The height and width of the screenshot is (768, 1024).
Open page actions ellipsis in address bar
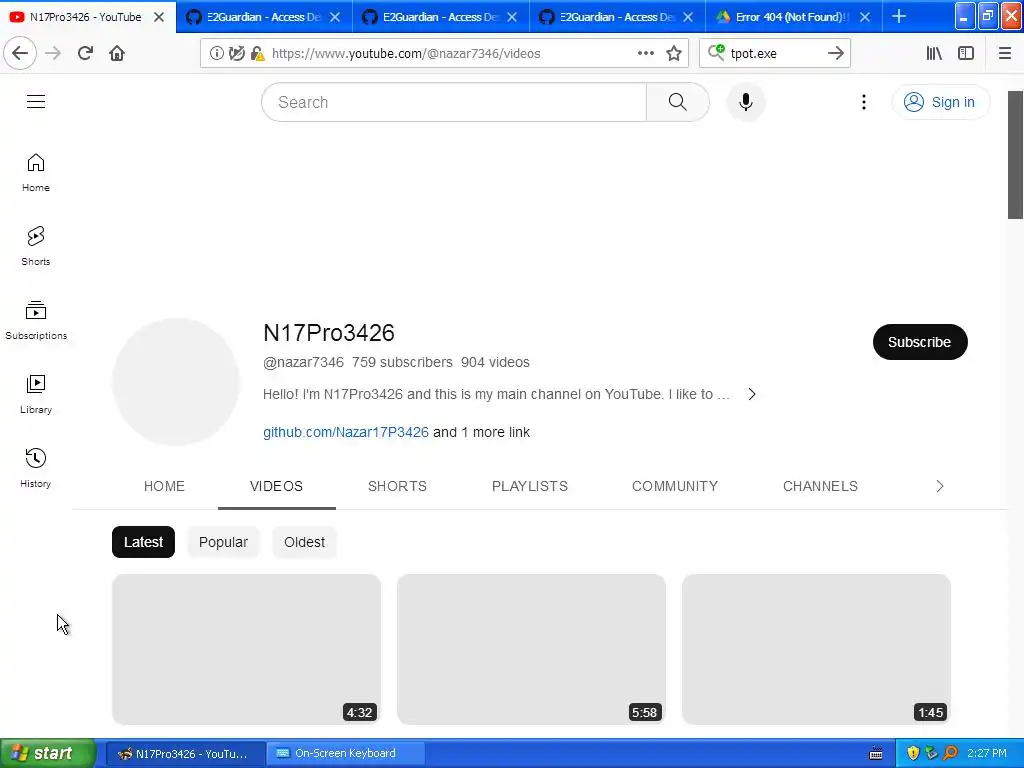coord(645,54)
